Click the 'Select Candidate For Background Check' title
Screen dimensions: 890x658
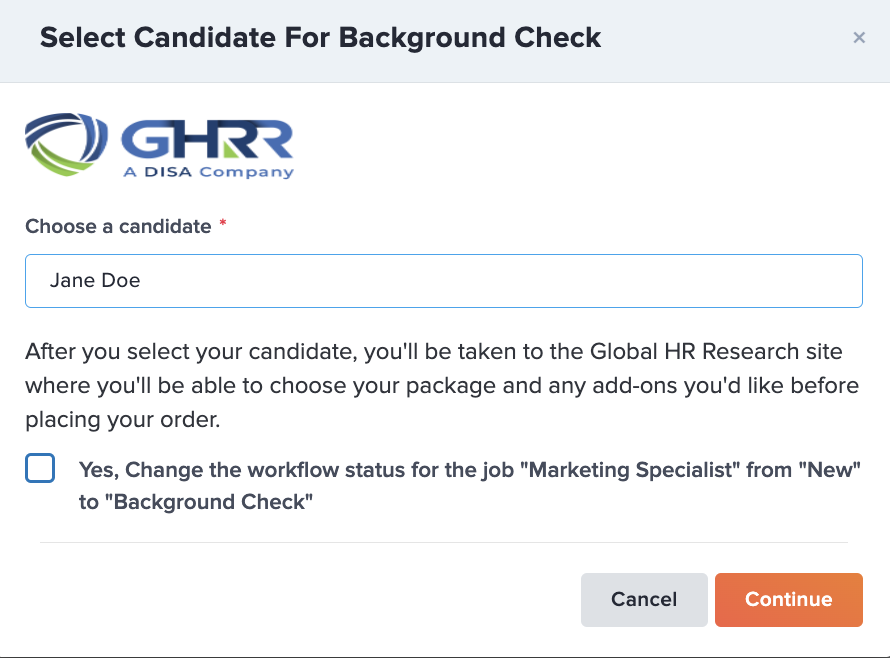click(320, 38)
